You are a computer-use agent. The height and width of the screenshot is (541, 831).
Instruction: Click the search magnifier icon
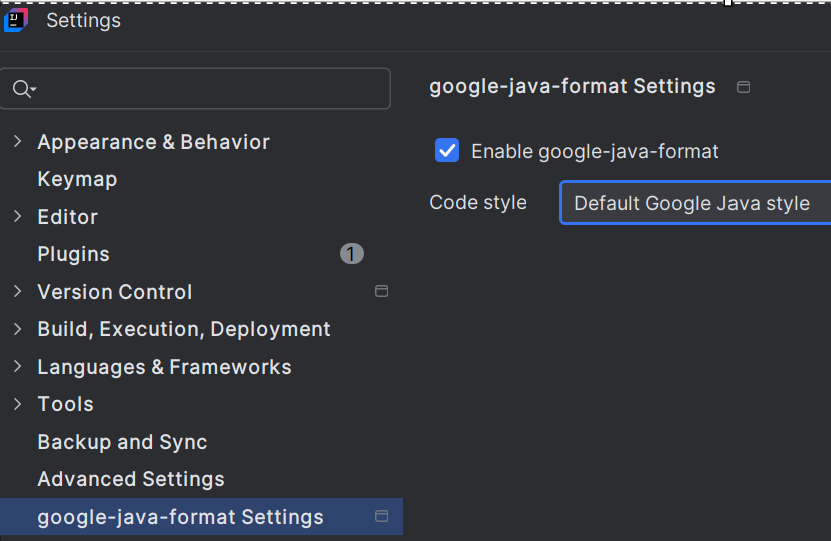point(22,90)
